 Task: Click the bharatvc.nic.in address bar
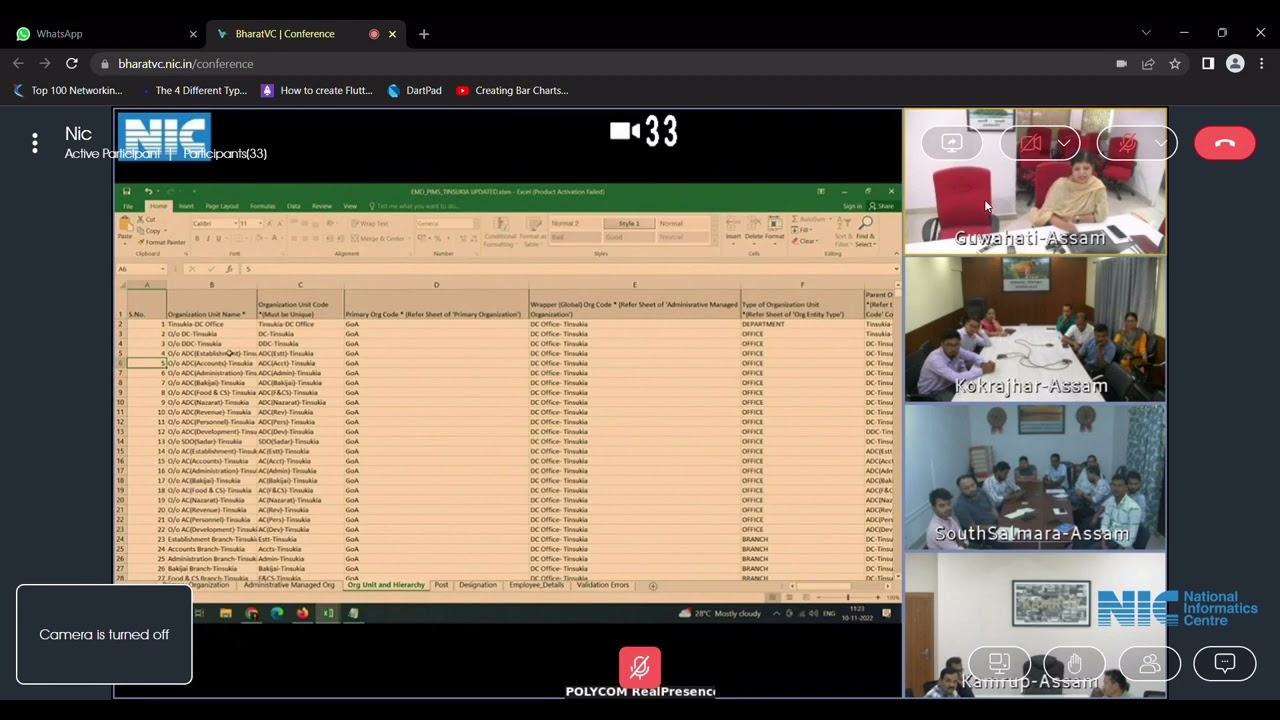[600, 64]
